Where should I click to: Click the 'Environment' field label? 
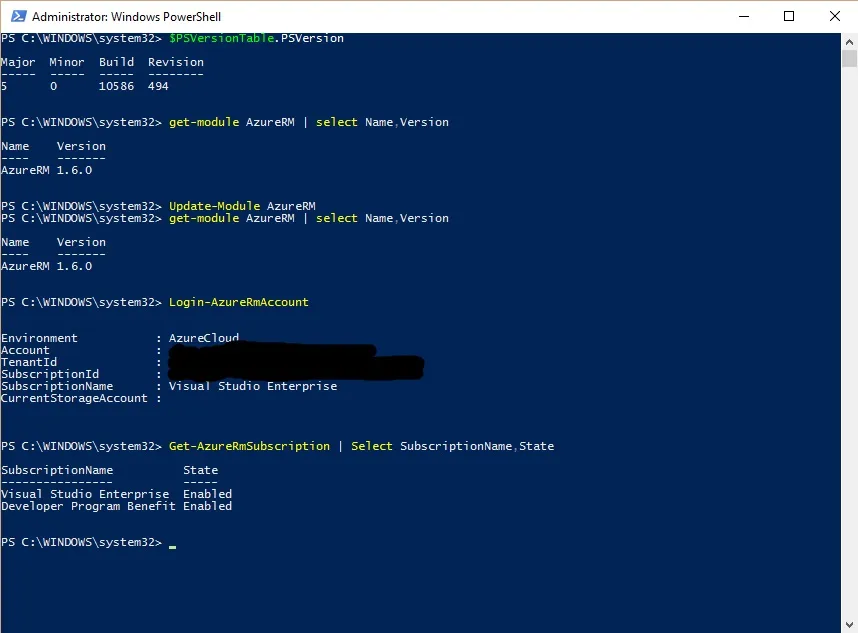[x=39, y=338]
